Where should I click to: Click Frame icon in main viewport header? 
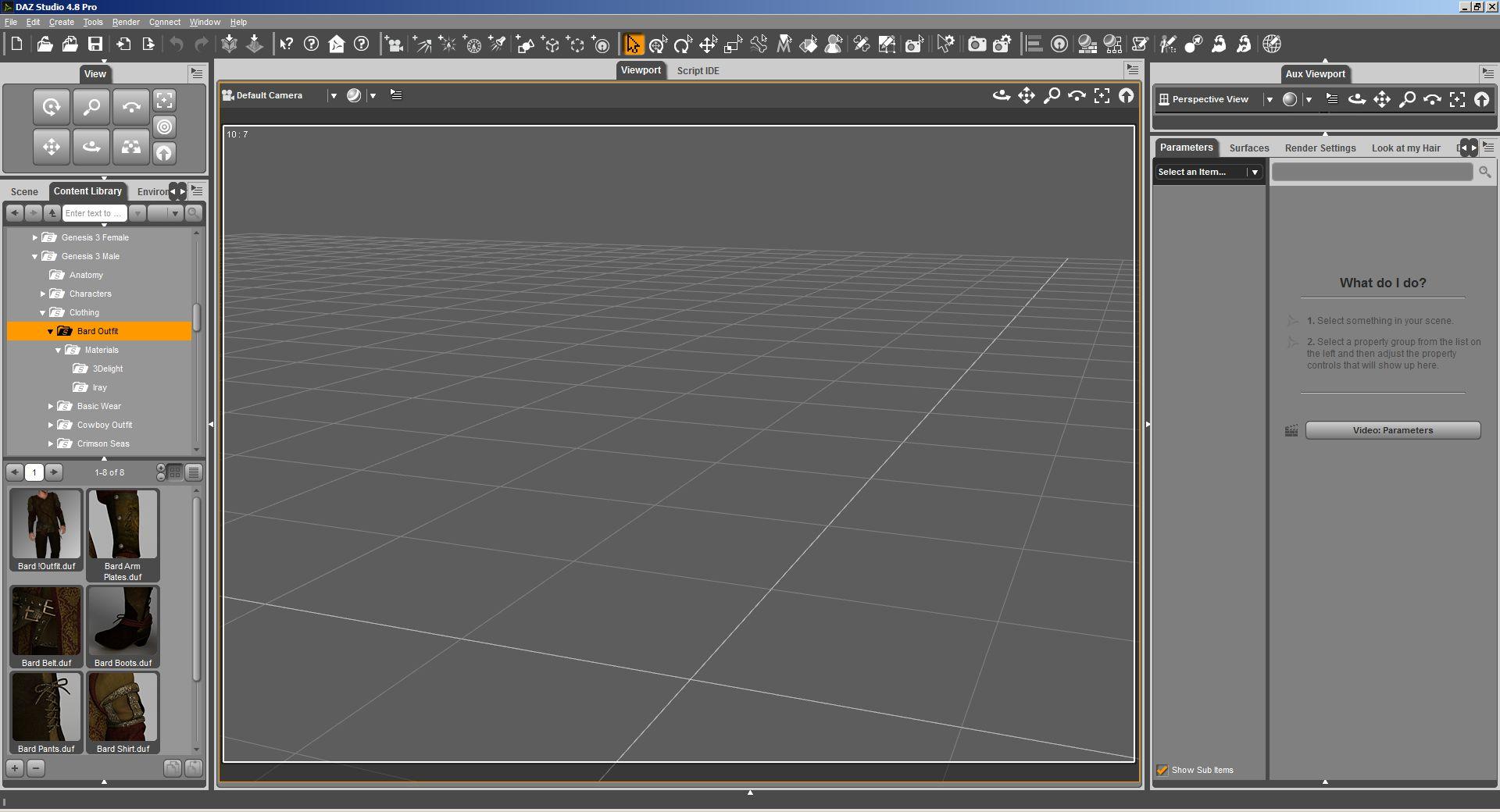tap(1102, 96)
